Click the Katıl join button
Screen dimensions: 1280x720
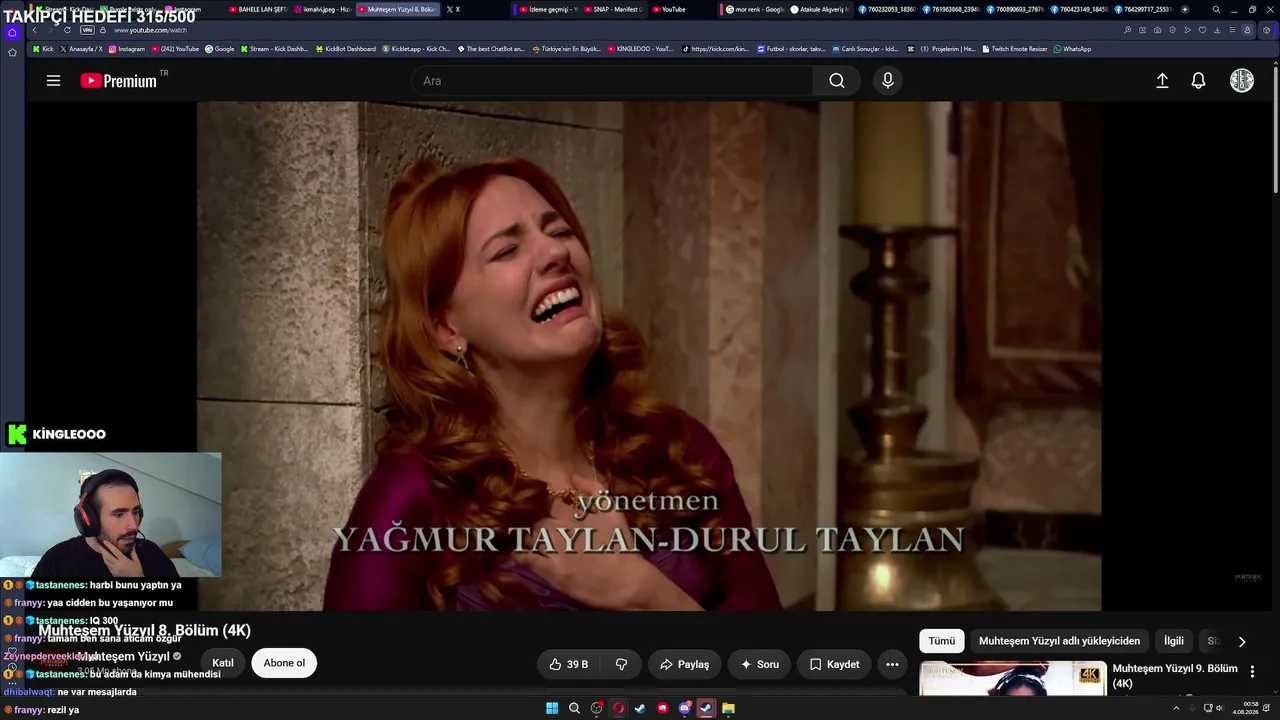click(x=223, y=663)
